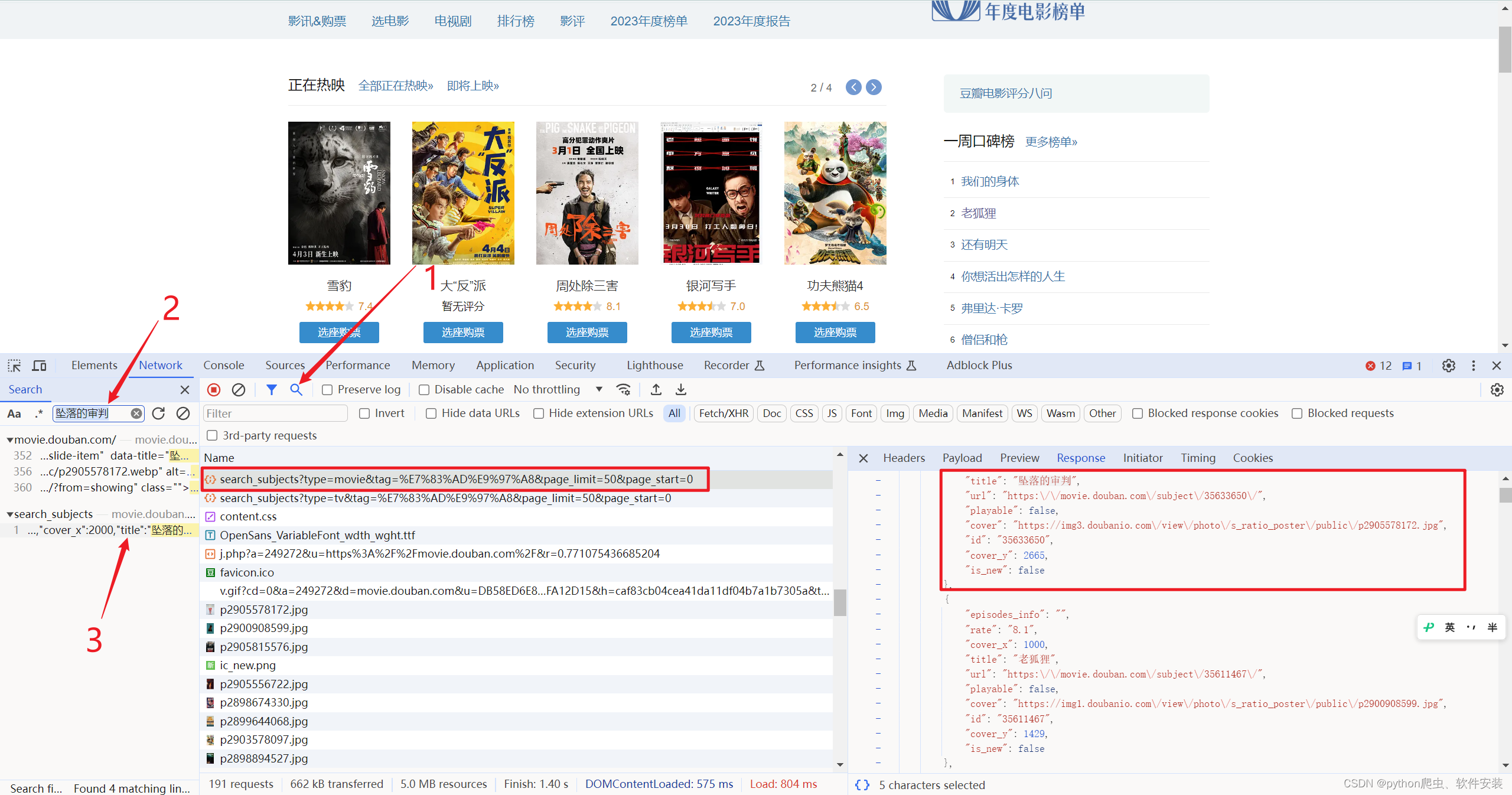Toggle the network filter funnel icon
This screenshot has height=795, width=1512.
[x=272, y=390]
